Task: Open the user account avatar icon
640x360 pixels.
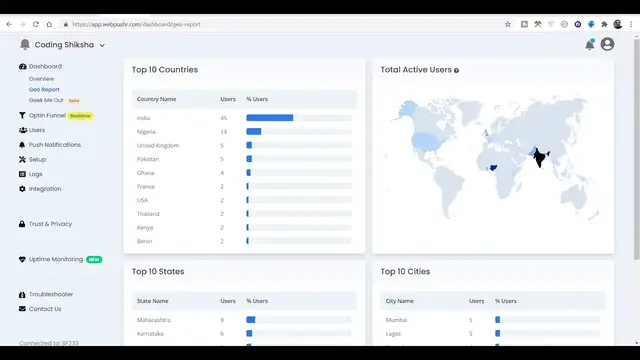Action: point(607,44)
